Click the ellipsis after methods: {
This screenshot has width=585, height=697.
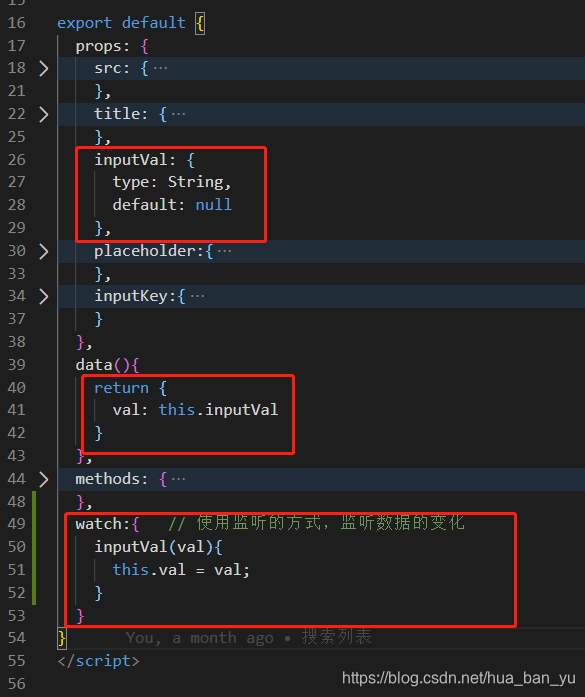tap(179, 479)
